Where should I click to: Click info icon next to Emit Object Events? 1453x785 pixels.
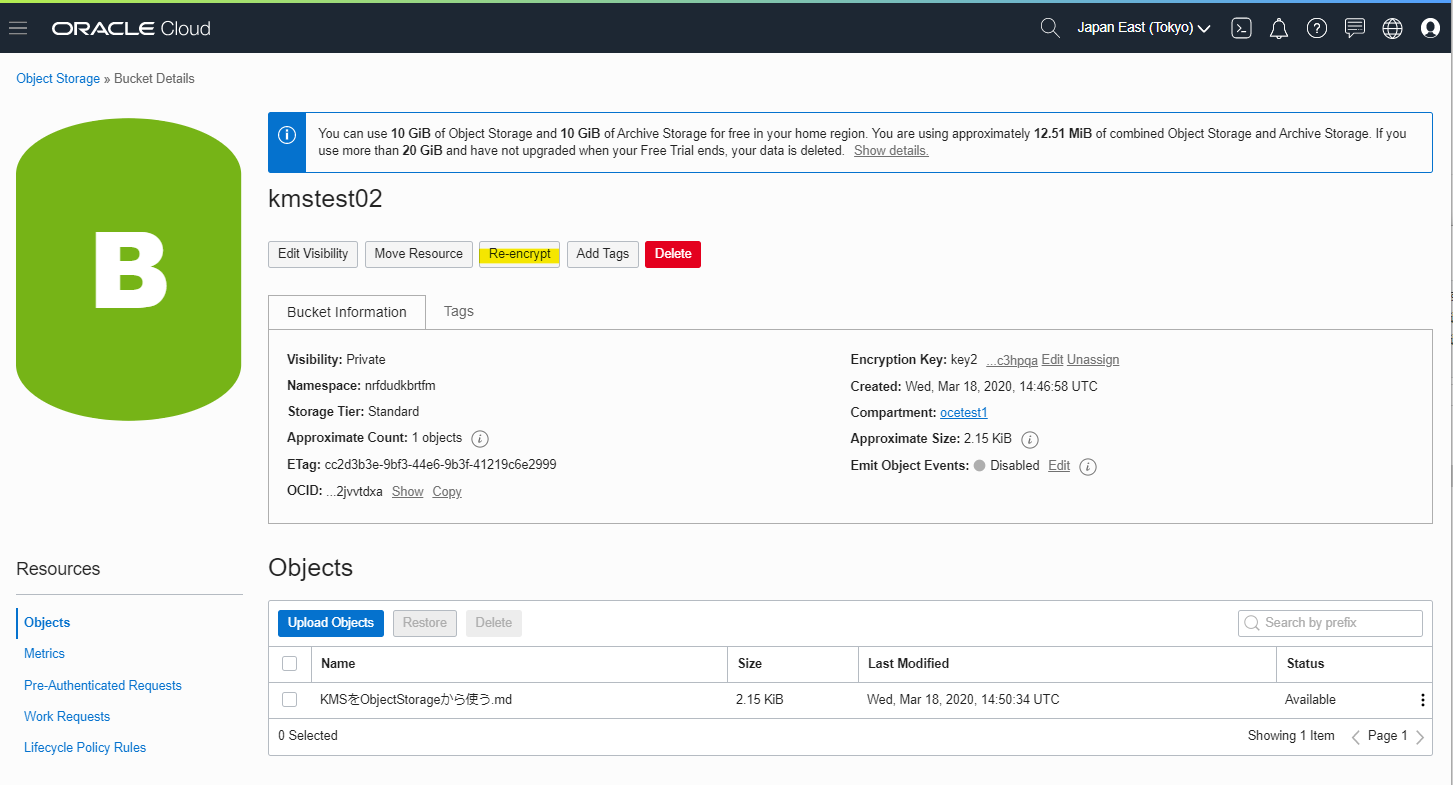[x=1089, y=466]
